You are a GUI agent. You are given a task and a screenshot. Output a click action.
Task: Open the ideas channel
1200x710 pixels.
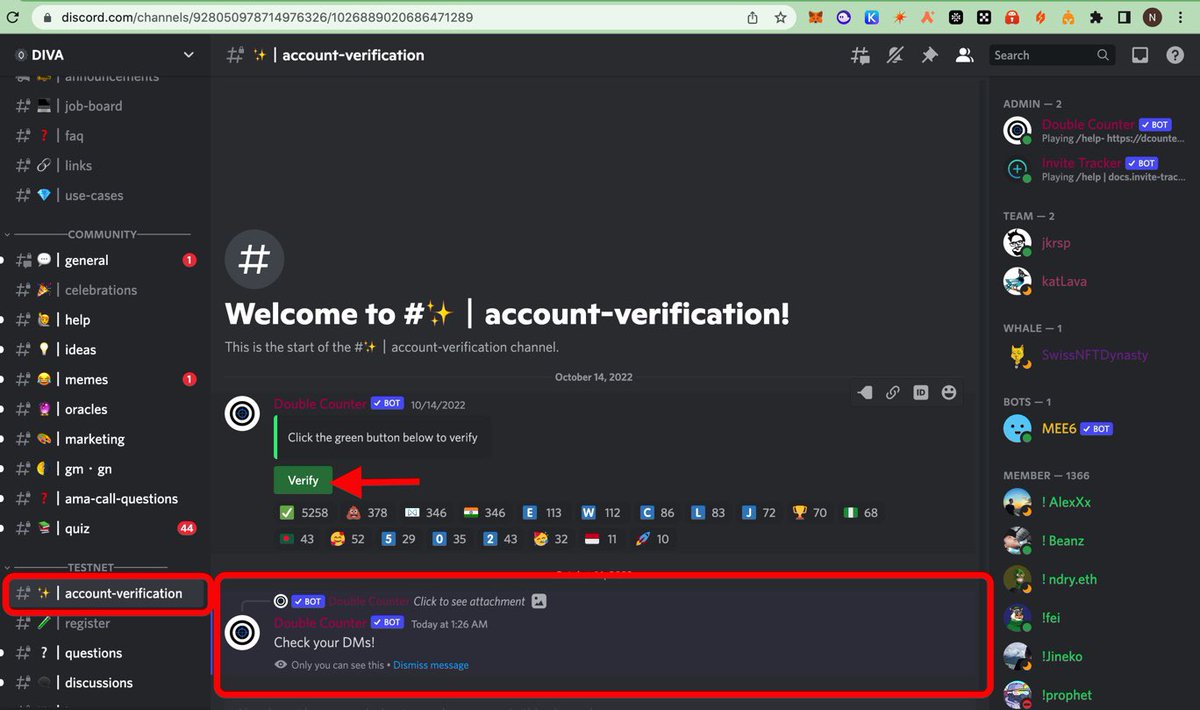click(104, 350)
